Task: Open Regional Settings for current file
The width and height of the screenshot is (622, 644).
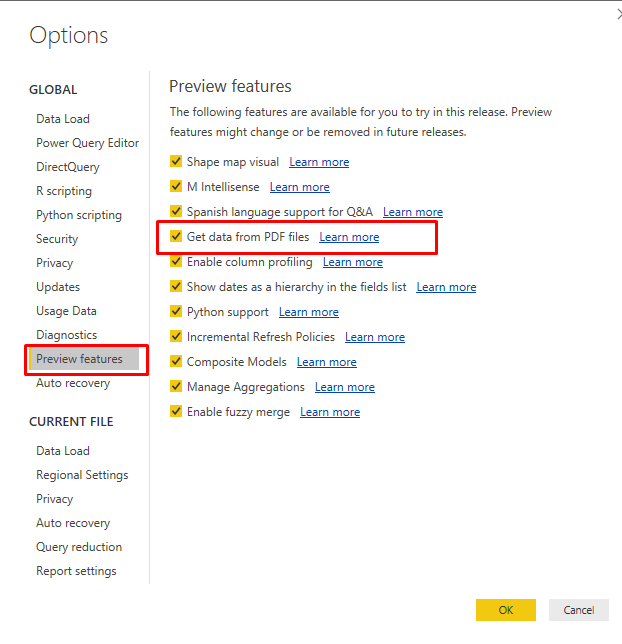Action: coord(82,475)
